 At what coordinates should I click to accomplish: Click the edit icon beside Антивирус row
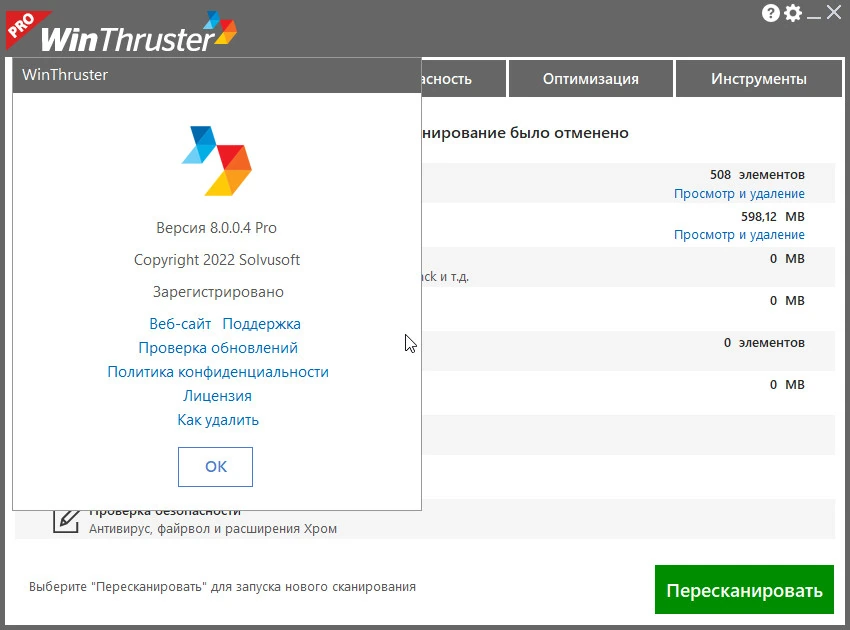(66, 520)
